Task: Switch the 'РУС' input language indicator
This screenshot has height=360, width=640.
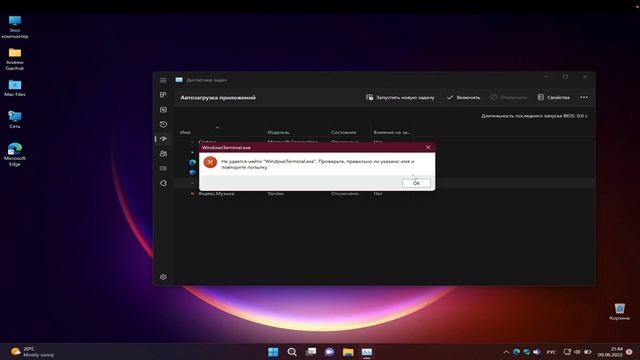Action: pos(551,352)
